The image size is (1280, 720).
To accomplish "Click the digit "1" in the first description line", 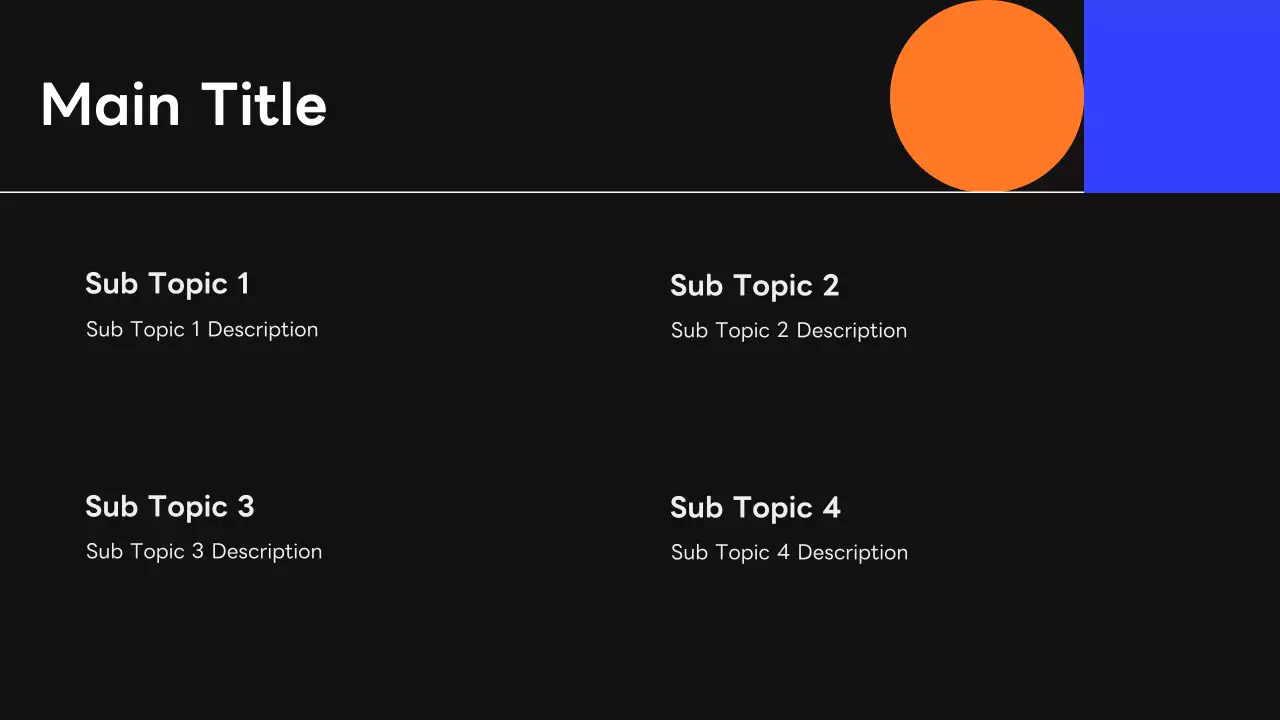I will [195, 330].
